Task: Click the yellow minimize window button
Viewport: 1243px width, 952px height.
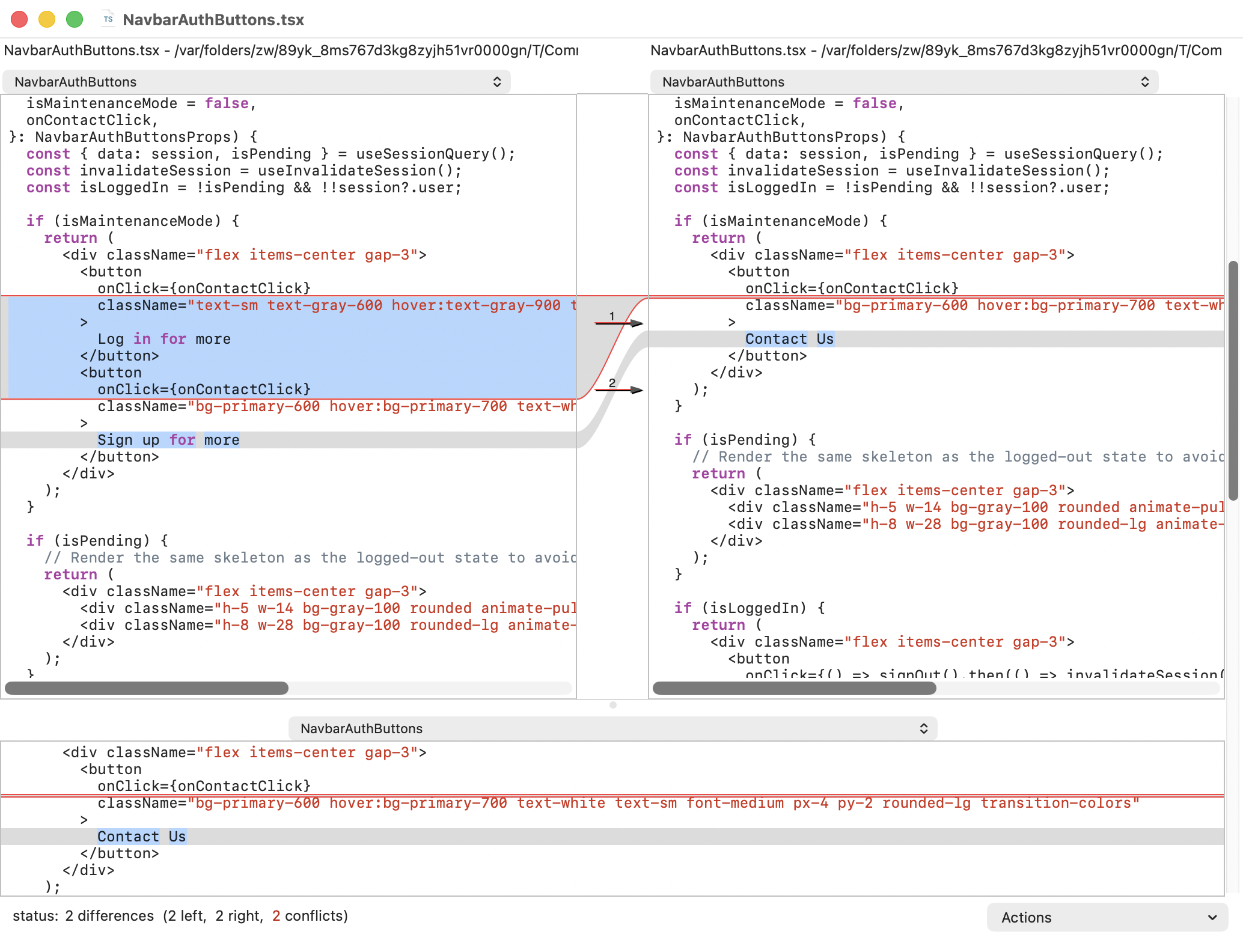Action: pyautogui.click(x=47, y=19)
